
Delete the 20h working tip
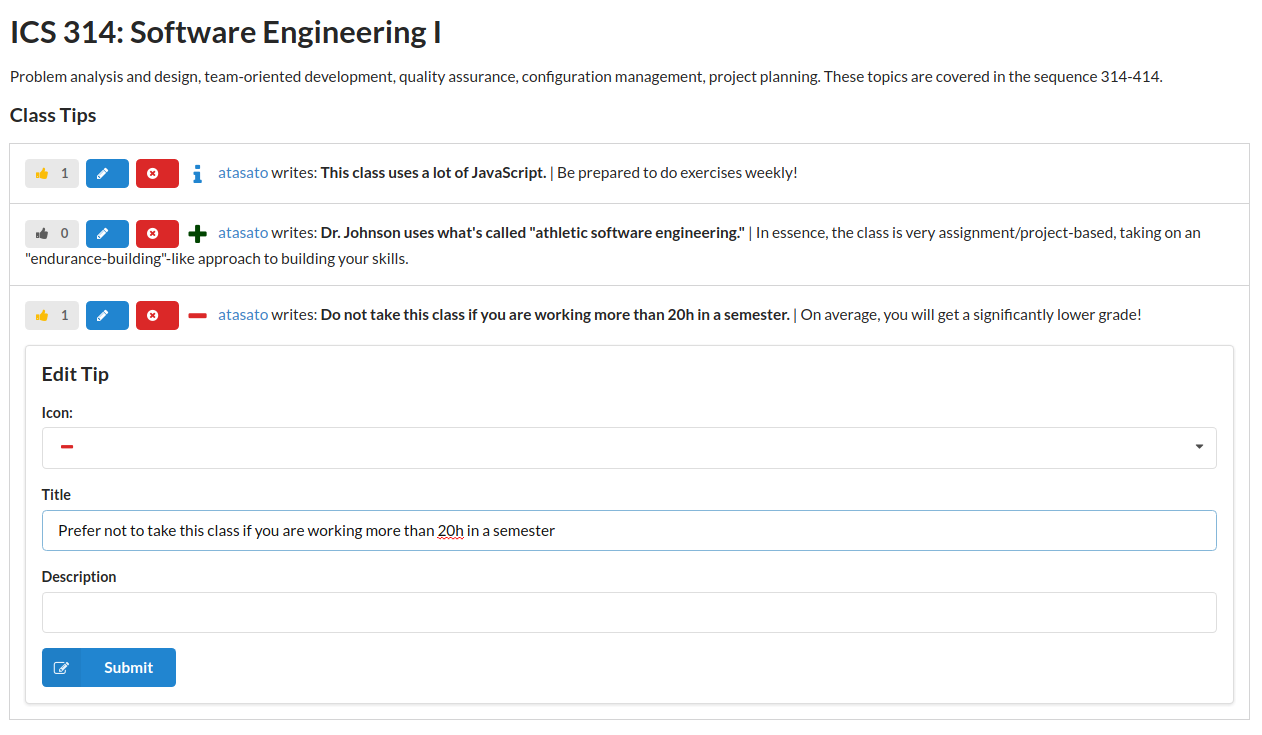click(157, 315)
